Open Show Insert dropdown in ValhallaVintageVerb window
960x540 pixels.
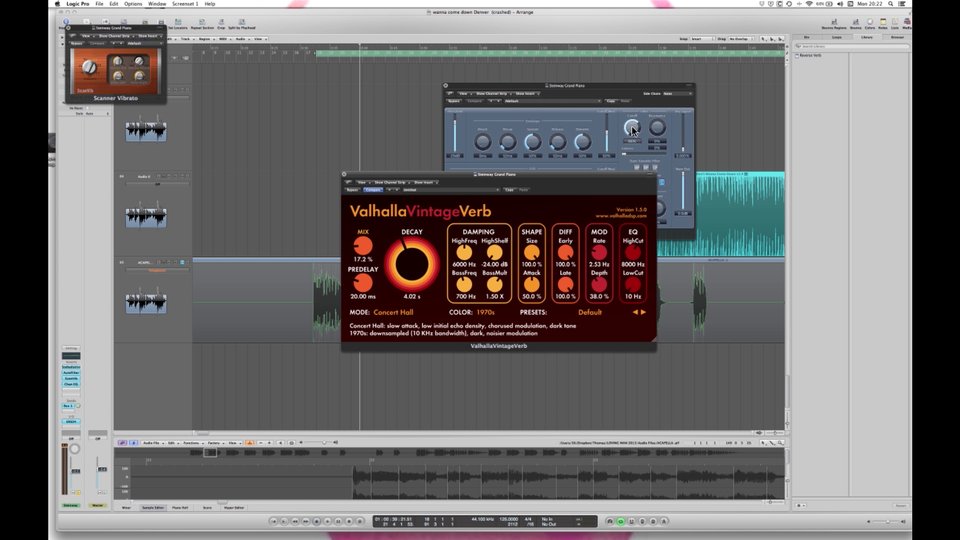[425, 182]
